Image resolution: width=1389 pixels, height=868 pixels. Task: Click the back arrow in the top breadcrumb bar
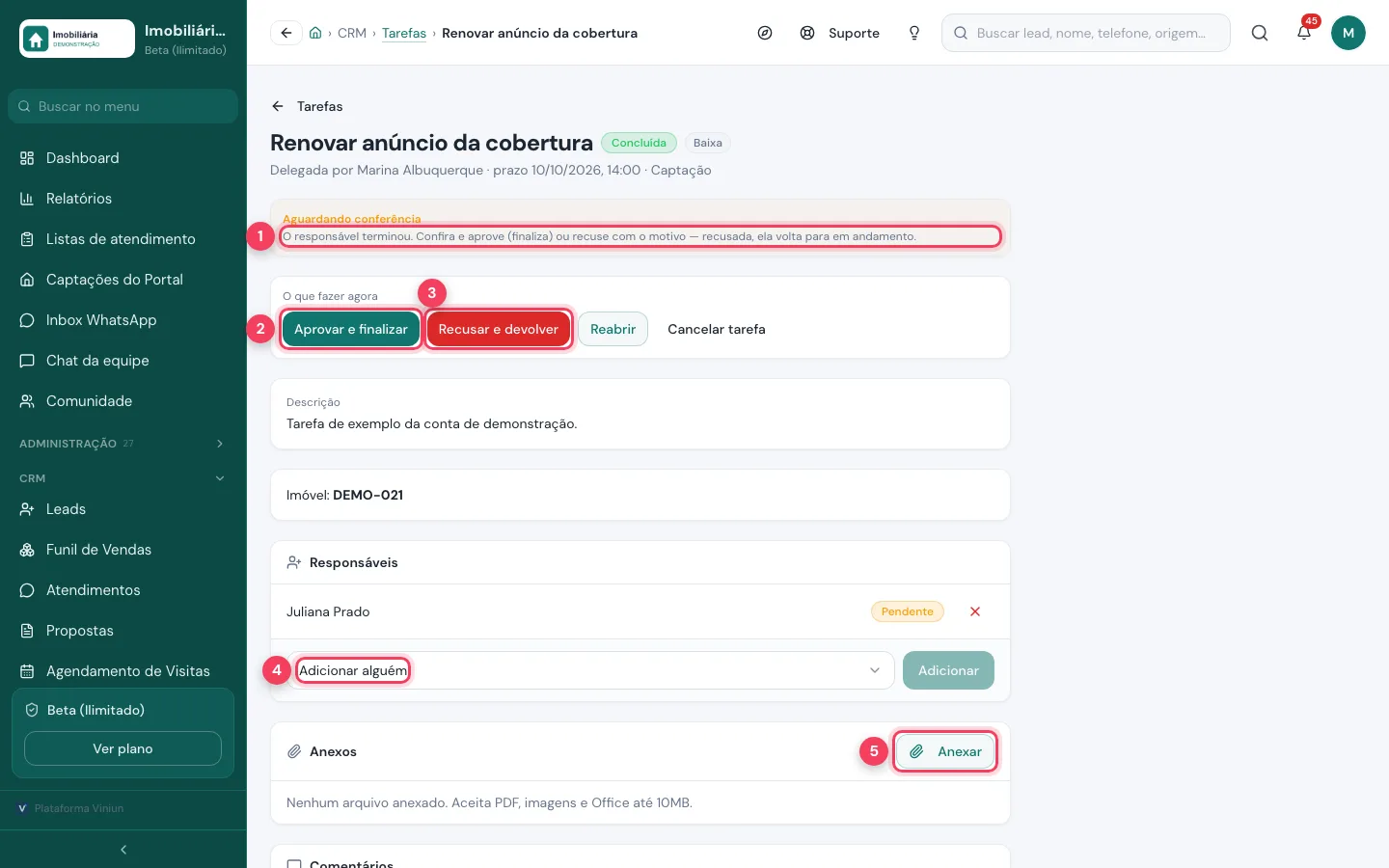pyautogui.click(x=286, y=33)
